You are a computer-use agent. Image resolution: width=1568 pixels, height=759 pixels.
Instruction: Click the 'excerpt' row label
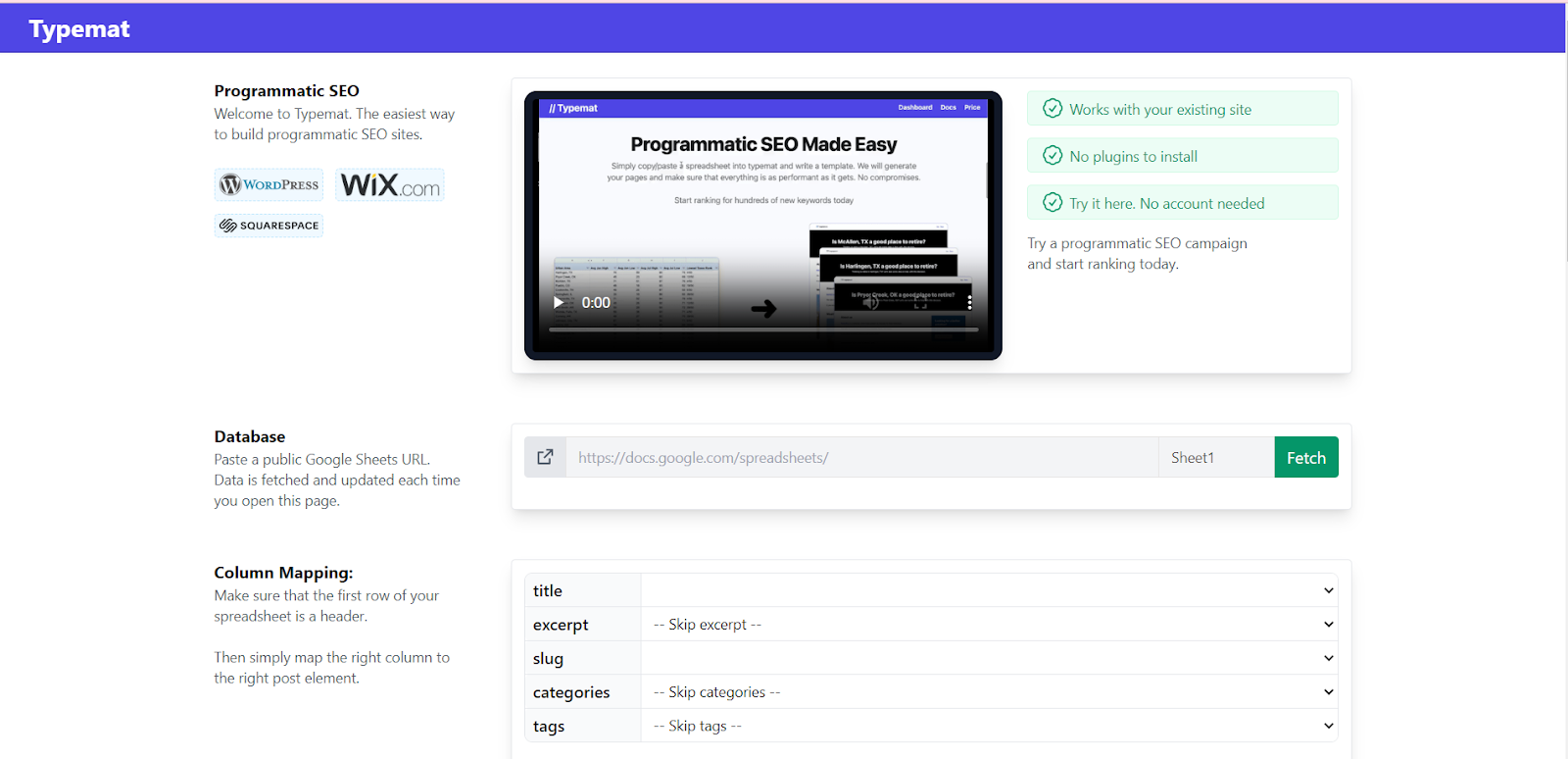(x=561, y=625)
